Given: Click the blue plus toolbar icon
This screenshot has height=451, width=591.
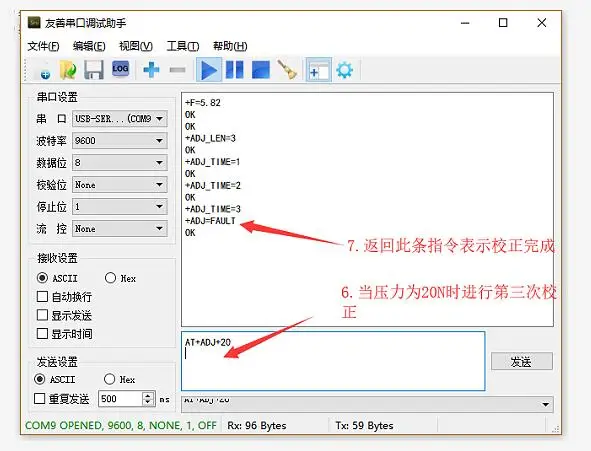Looking at the screenshot, I should (151, 70).
